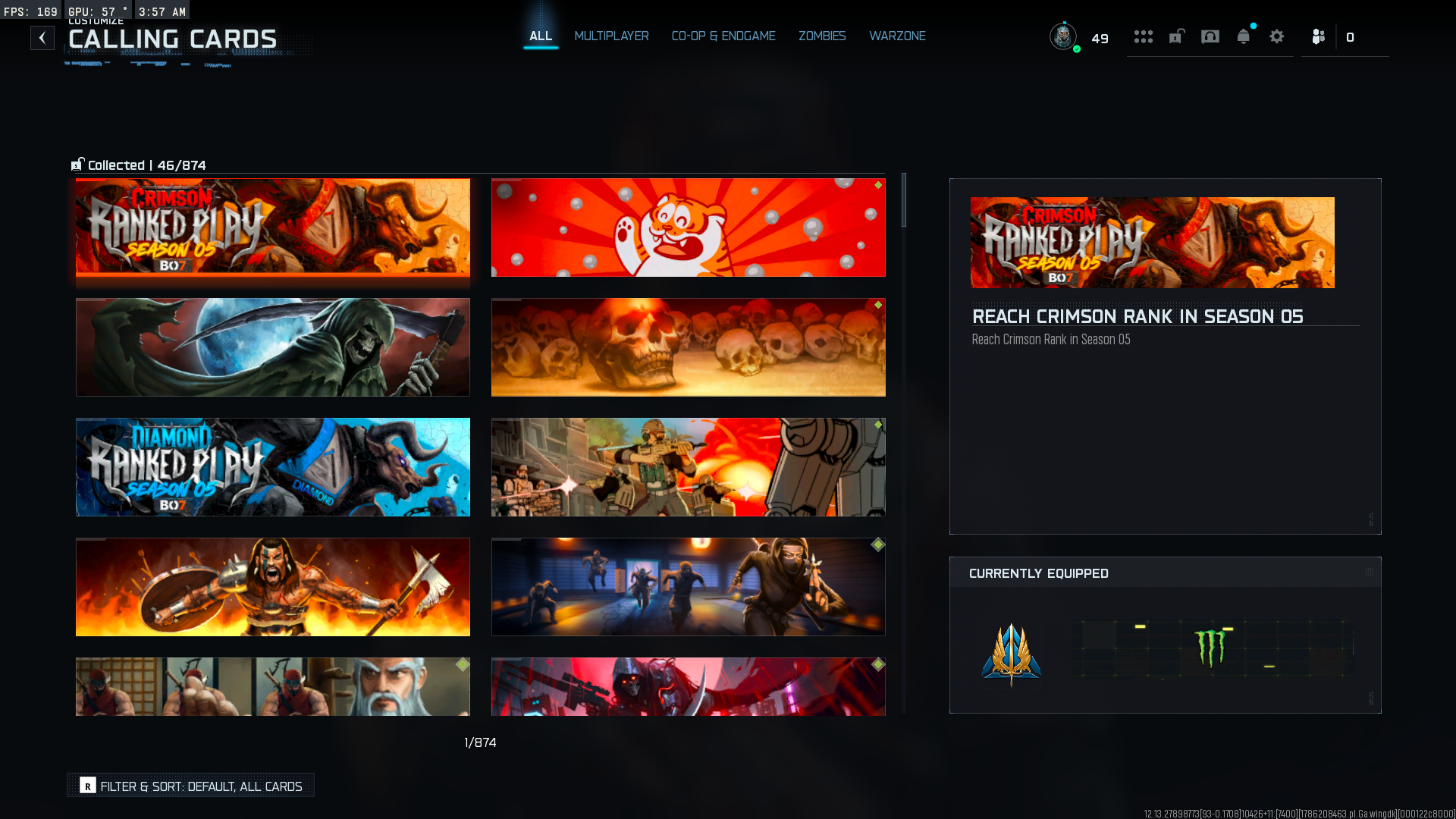
Task: Click the 'FPS: 169' overlay readout
Action: click(30, 11)
